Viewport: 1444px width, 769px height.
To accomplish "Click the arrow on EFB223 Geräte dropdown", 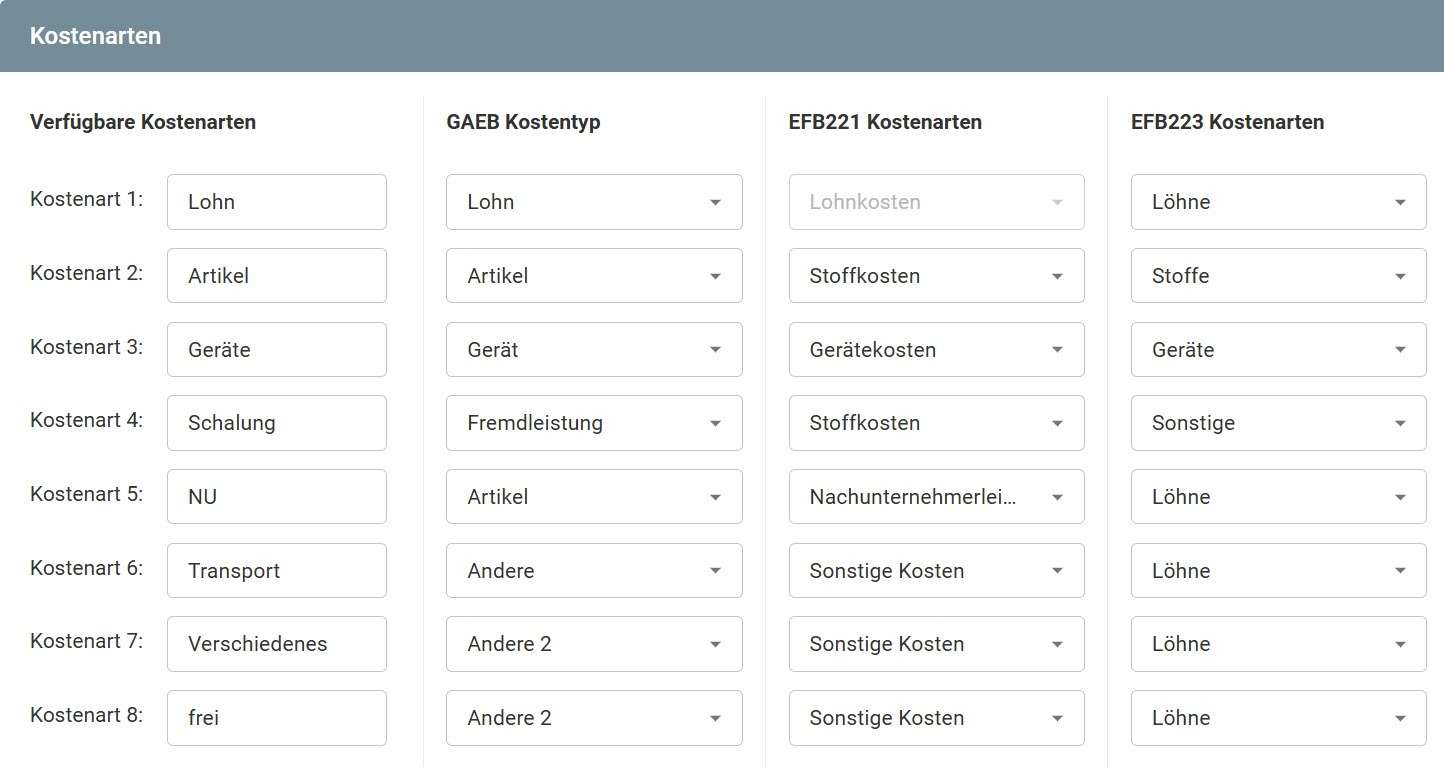I will (1400, 350).
